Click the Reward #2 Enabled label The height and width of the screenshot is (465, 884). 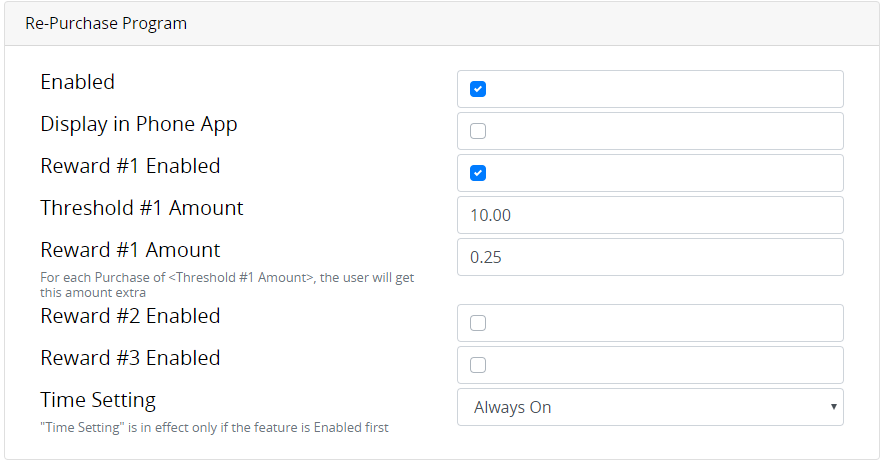coord(130,316)
